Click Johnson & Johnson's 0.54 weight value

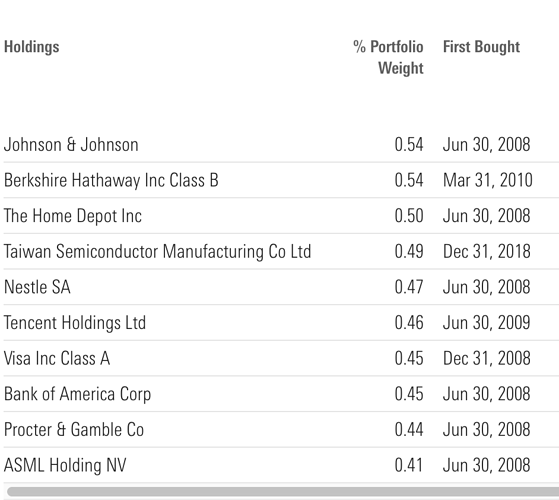tap(409, 145)
